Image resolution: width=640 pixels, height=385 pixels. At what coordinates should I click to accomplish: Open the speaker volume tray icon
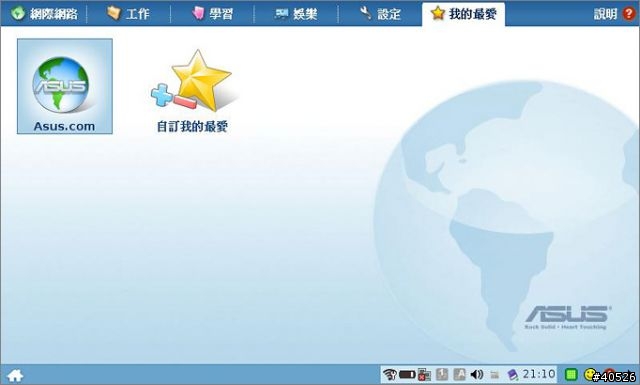coord(477,374)
